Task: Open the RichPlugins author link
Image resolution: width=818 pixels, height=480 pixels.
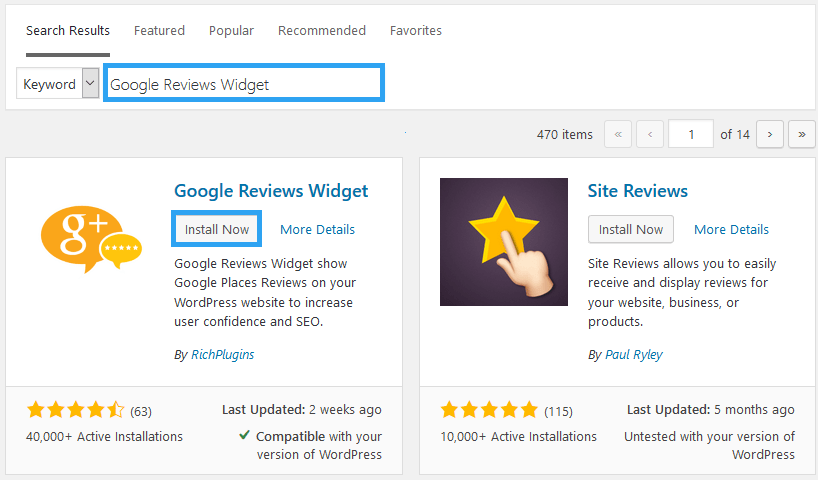Action: [x=222, y=355]
